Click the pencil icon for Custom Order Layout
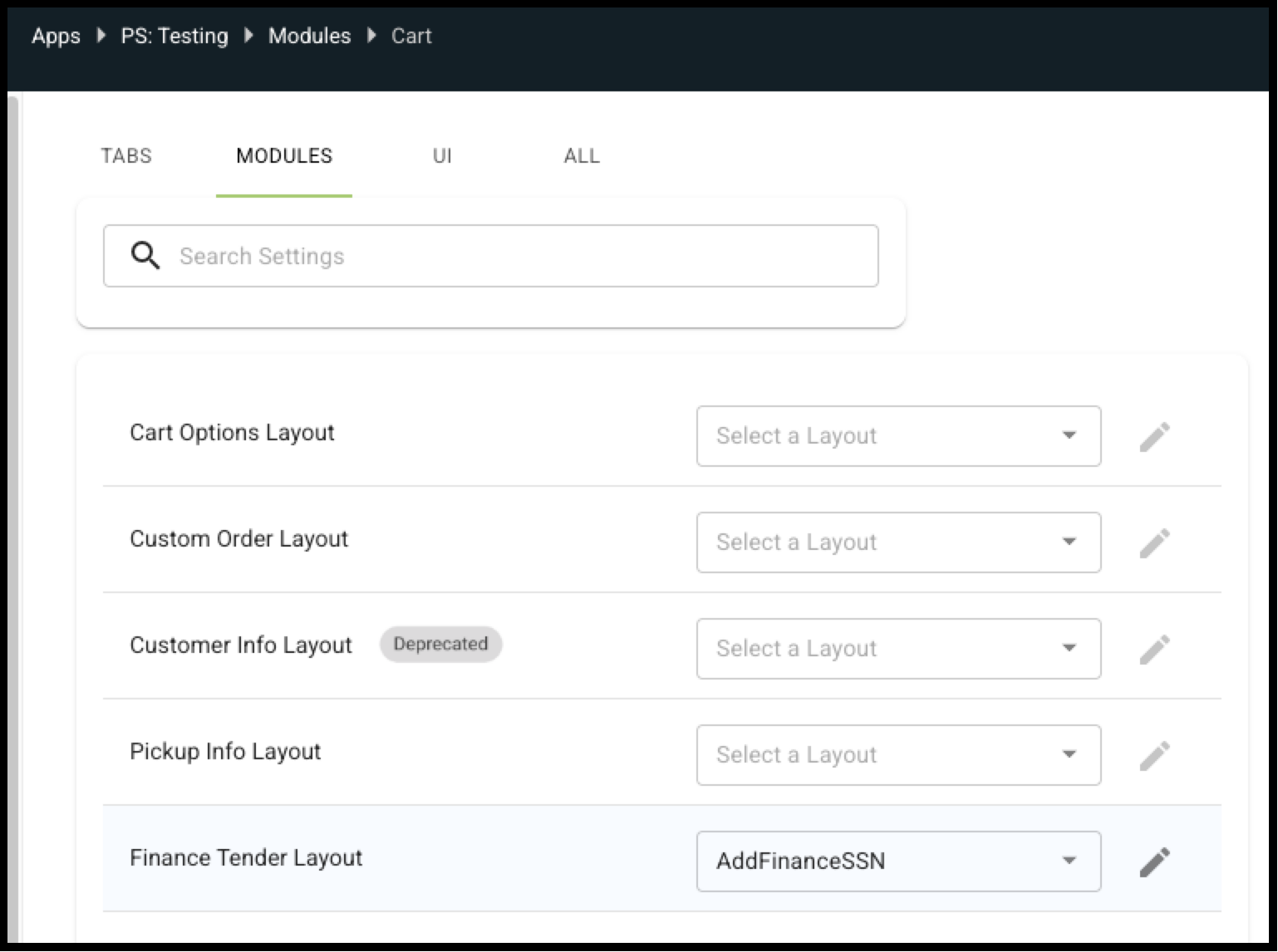Screen dimensions: 1278x952 pyautogui.click(x=1154, y=542)
